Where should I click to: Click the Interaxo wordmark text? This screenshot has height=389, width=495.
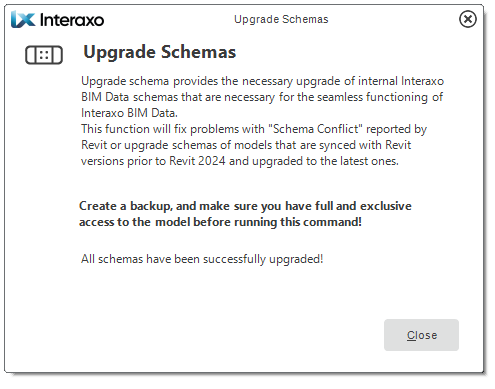click(72, 20)
